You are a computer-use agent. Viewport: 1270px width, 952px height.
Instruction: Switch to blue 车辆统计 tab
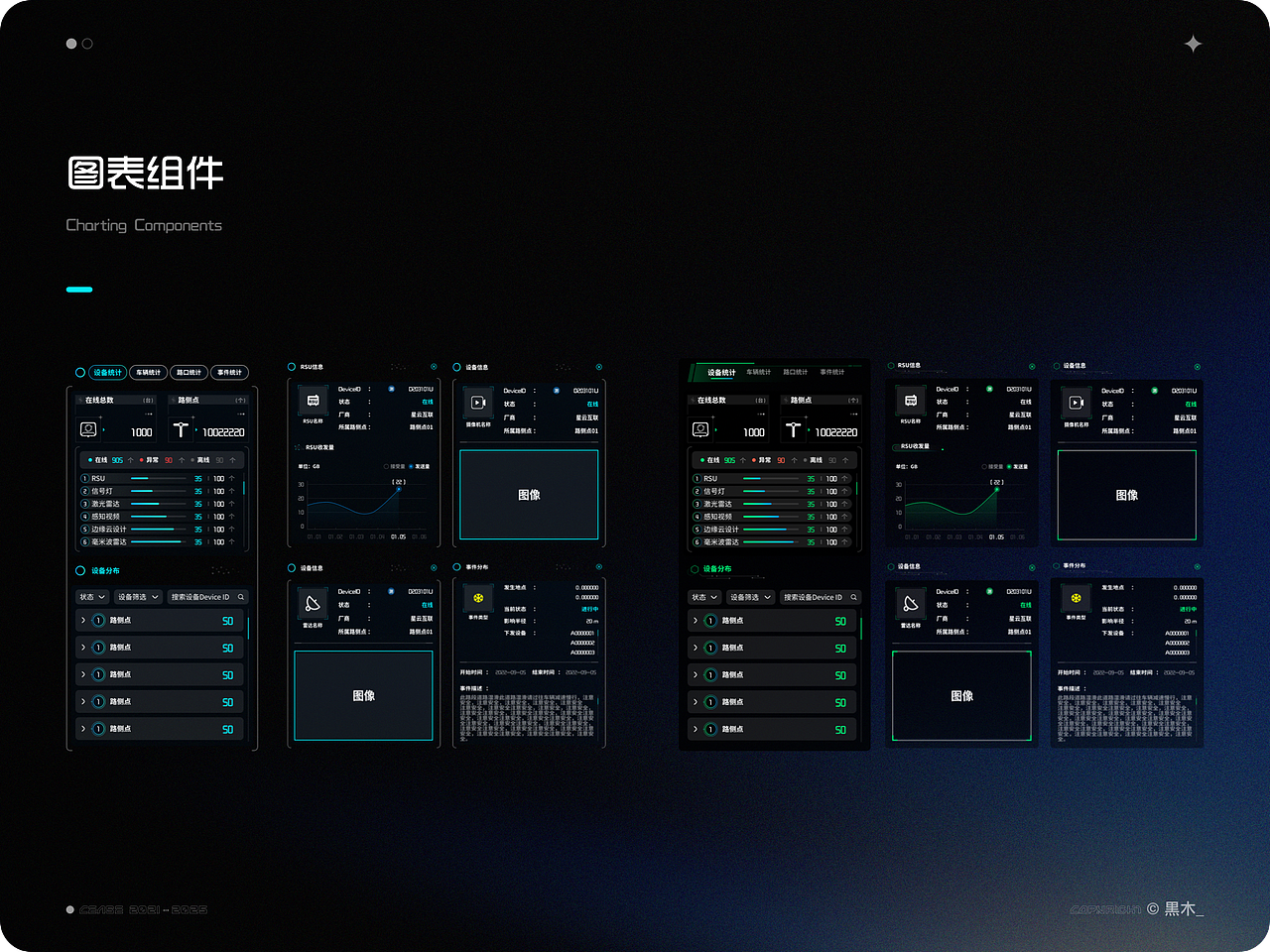point(148,373)
